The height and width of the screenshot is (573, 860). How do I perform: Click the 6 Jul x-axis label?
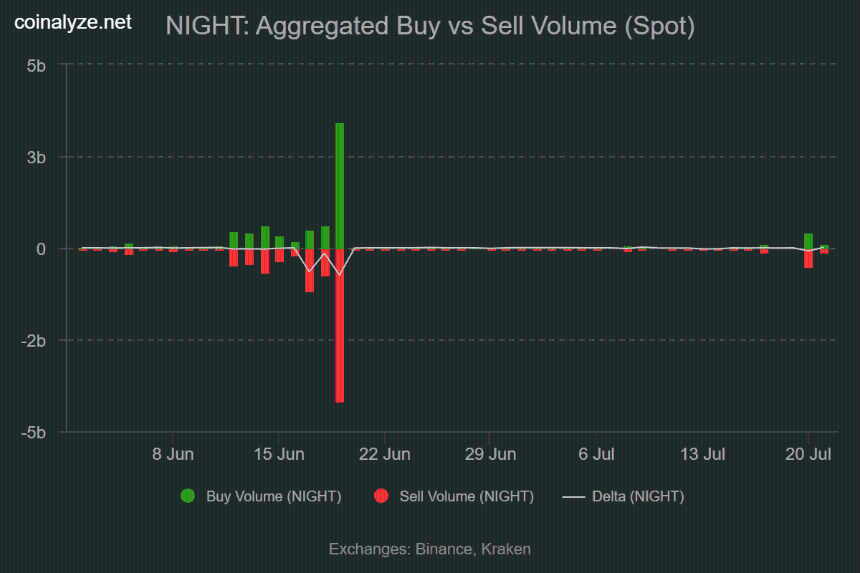coord(596,455)
